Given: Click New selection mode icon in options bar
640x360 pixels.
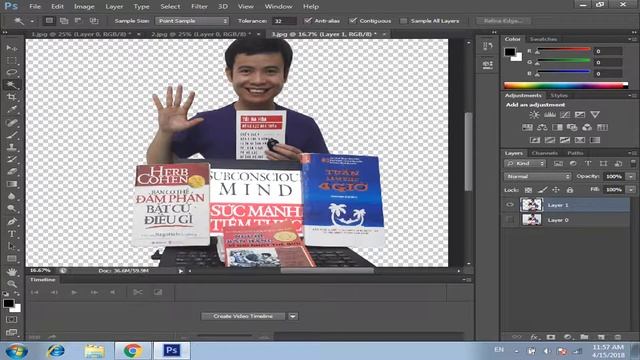Looking at the screenshot, I should pos(49,20).
